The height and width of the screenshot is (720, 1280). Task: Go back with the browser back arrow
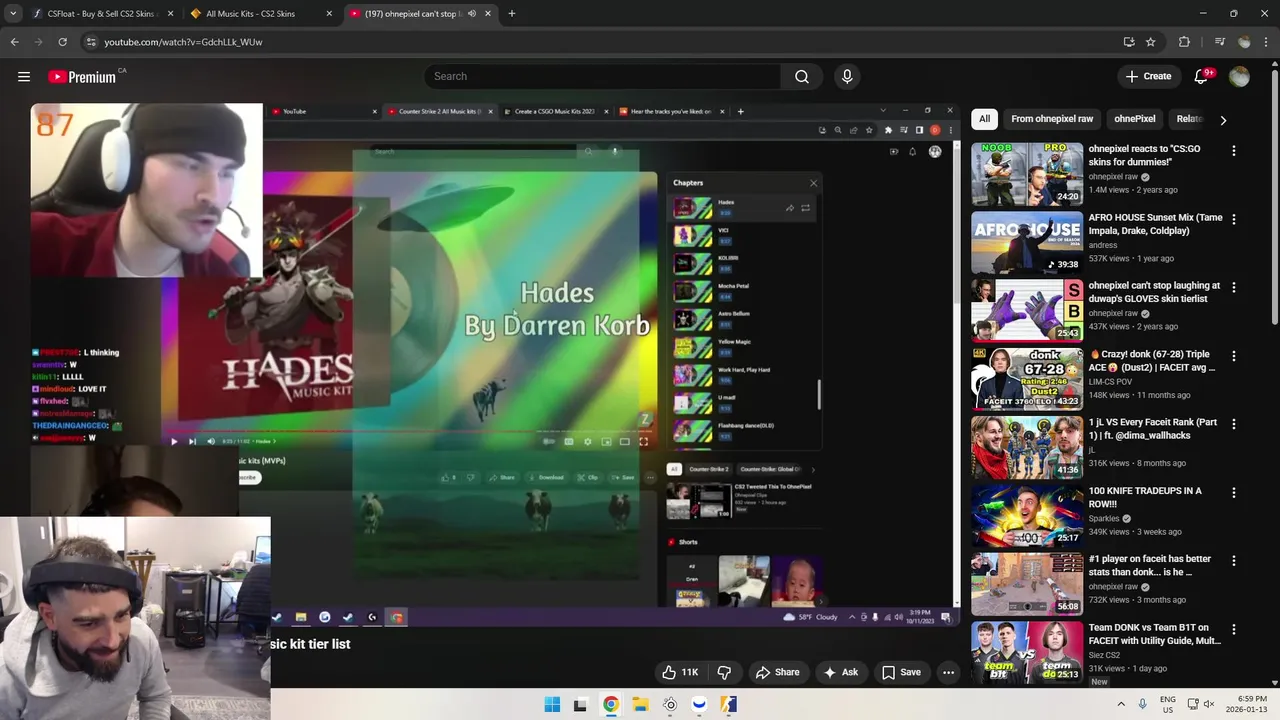(x=15, y=42)
